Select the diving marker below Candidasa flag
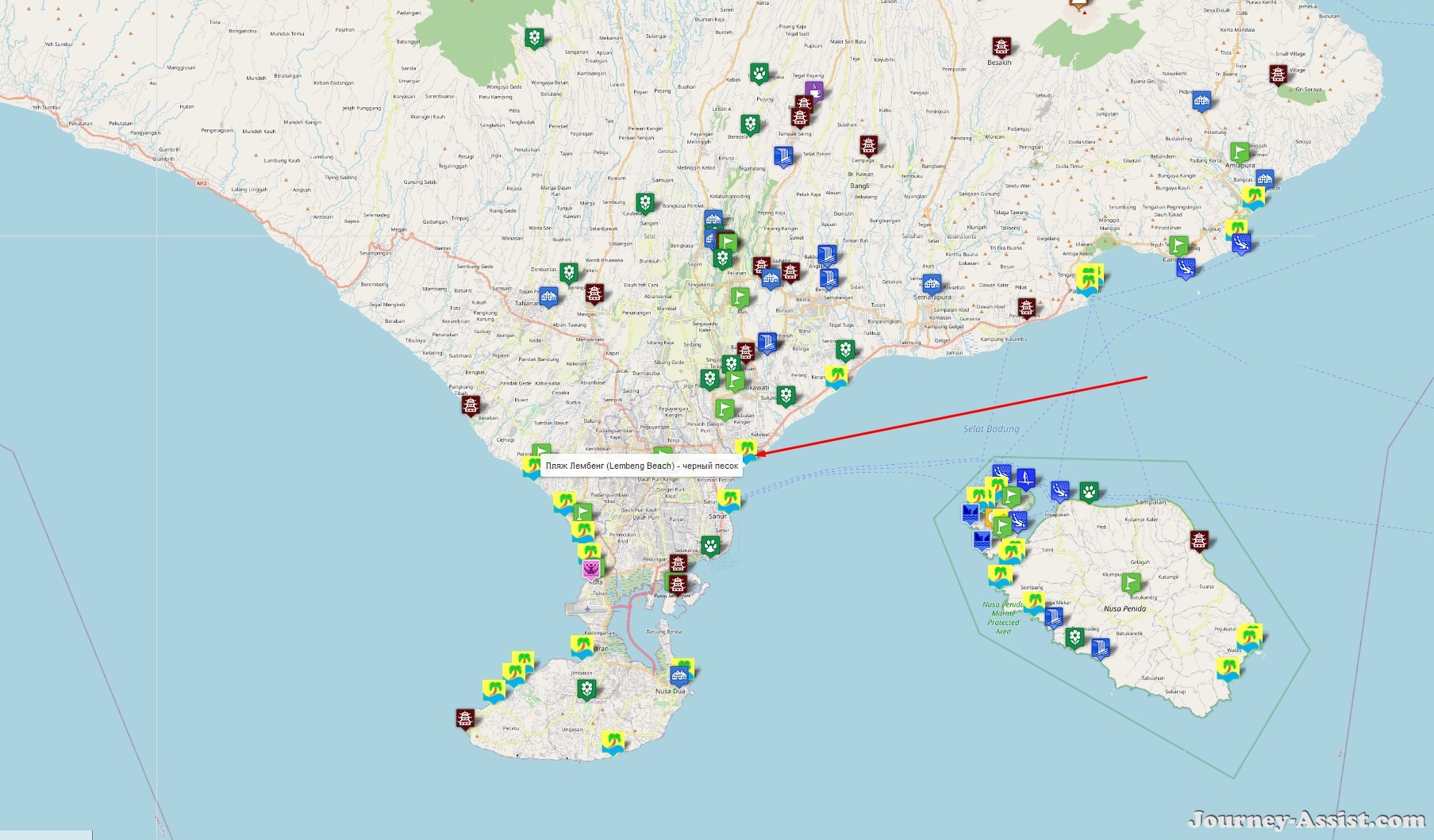1434x840 pixels. coord(1186,268)
